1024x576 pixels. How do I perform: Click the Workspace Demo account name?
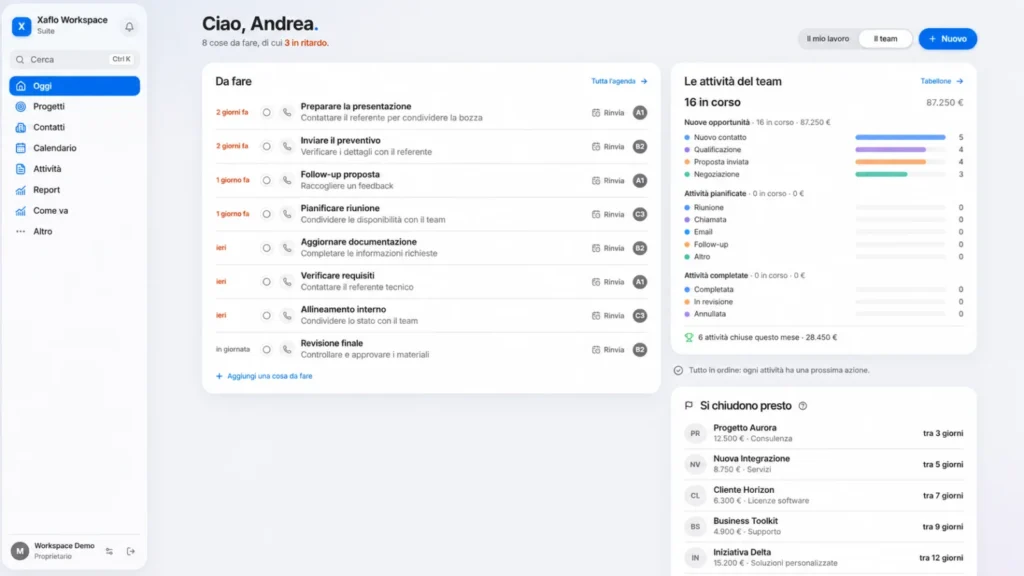pyautogui.click(x=64, y=546)
